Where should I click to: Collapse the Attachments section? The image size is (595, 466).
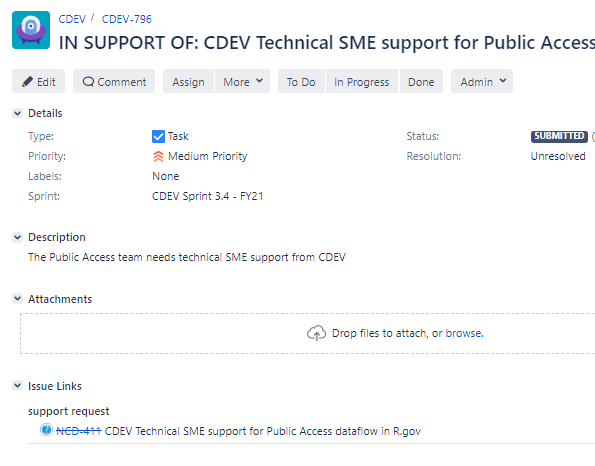pyautogui.click(x=17, y=299)
